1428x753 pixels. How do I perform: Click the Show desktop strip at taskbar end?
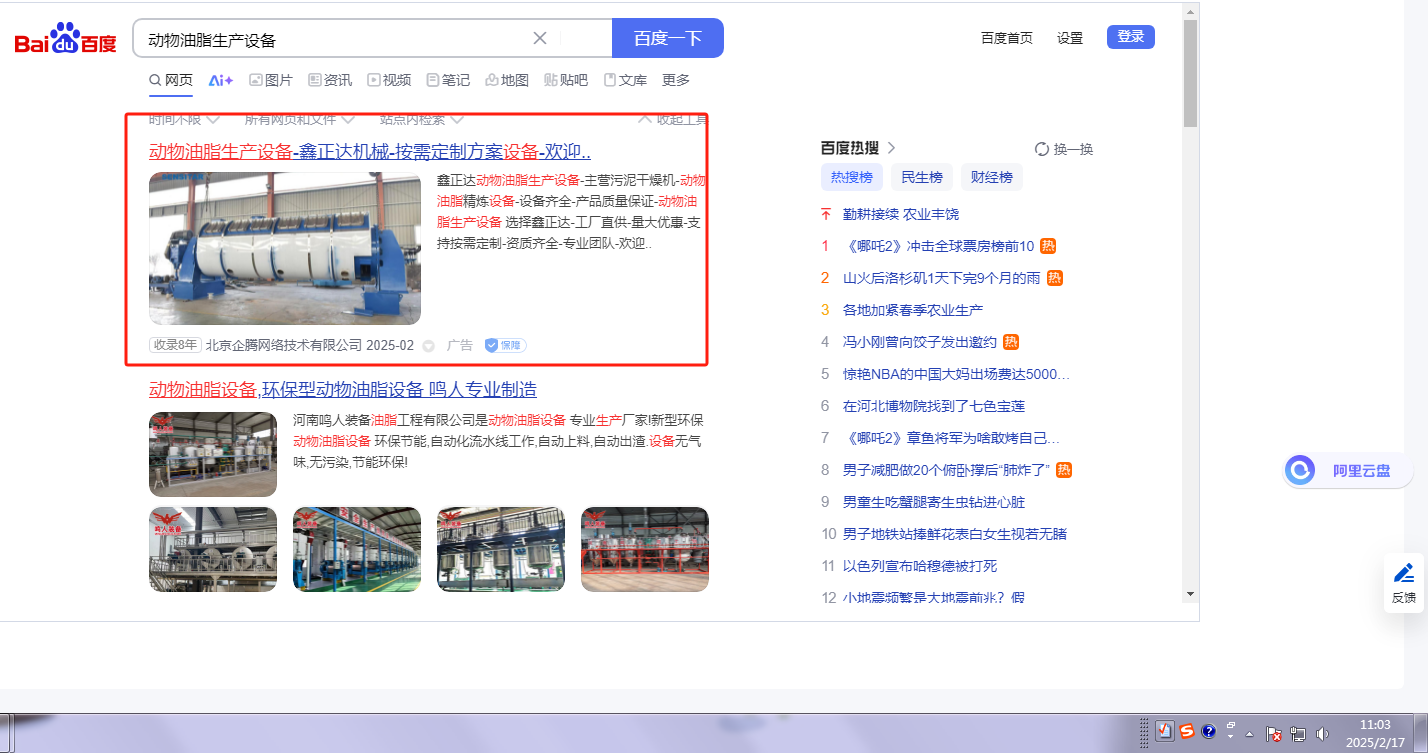pyautogui.click(x=1420, y=734)
